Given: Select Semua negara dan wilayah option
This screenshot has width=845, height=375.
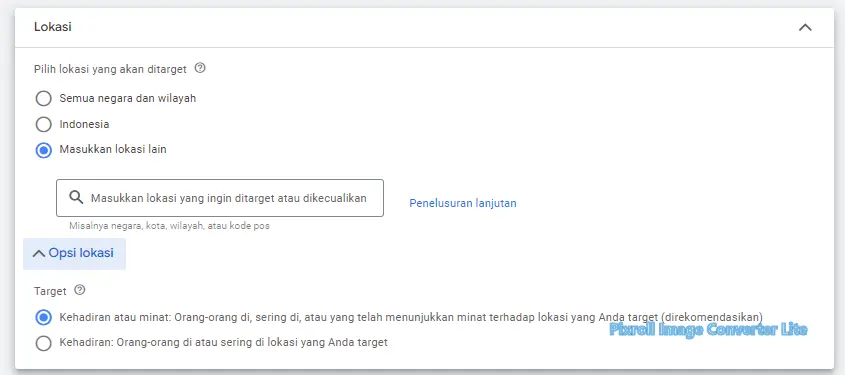Looking at the screenshot, I should click(x=44, y=99).
